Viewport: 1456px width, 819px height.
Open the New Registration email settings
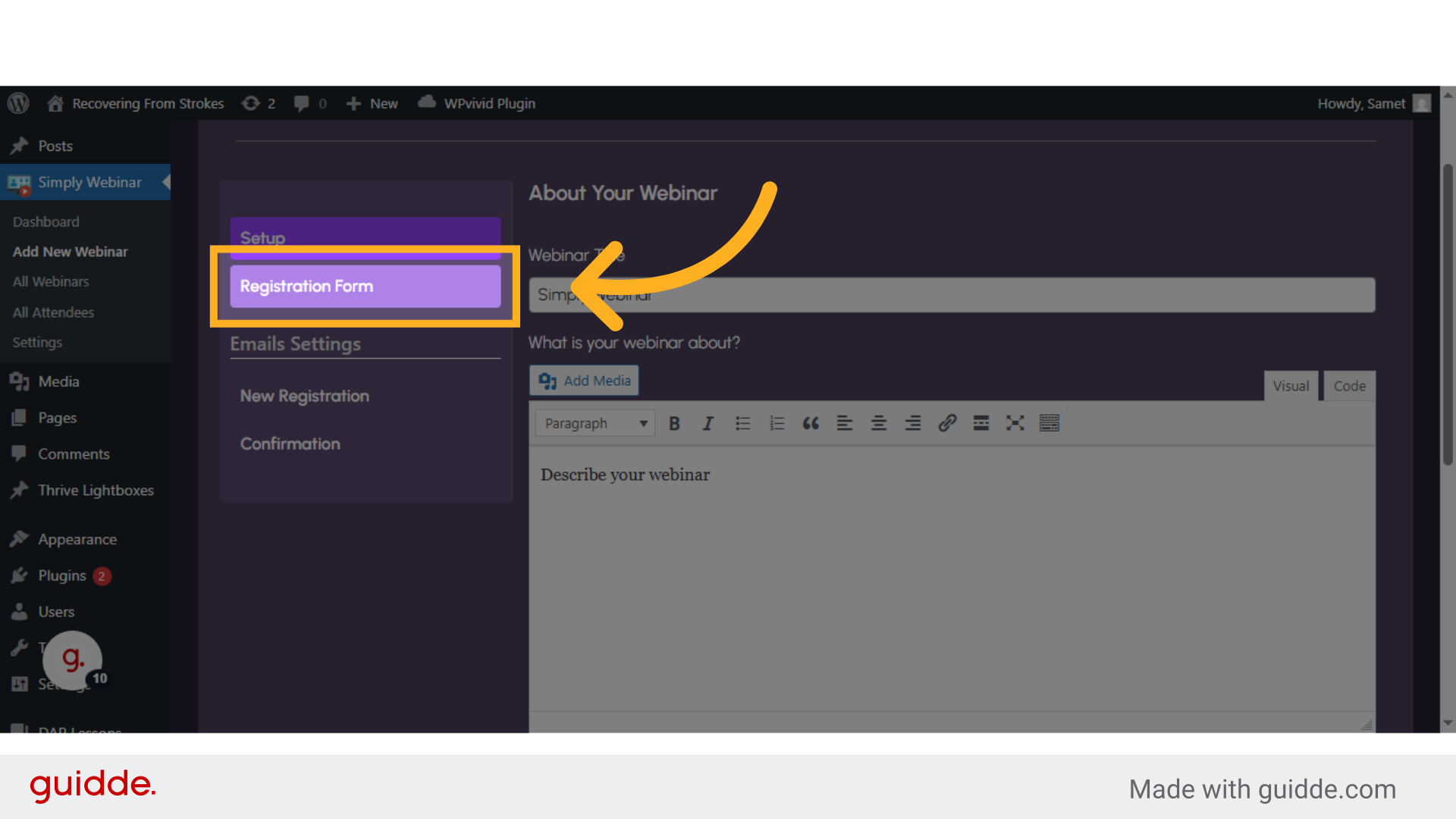pos(304,396)
